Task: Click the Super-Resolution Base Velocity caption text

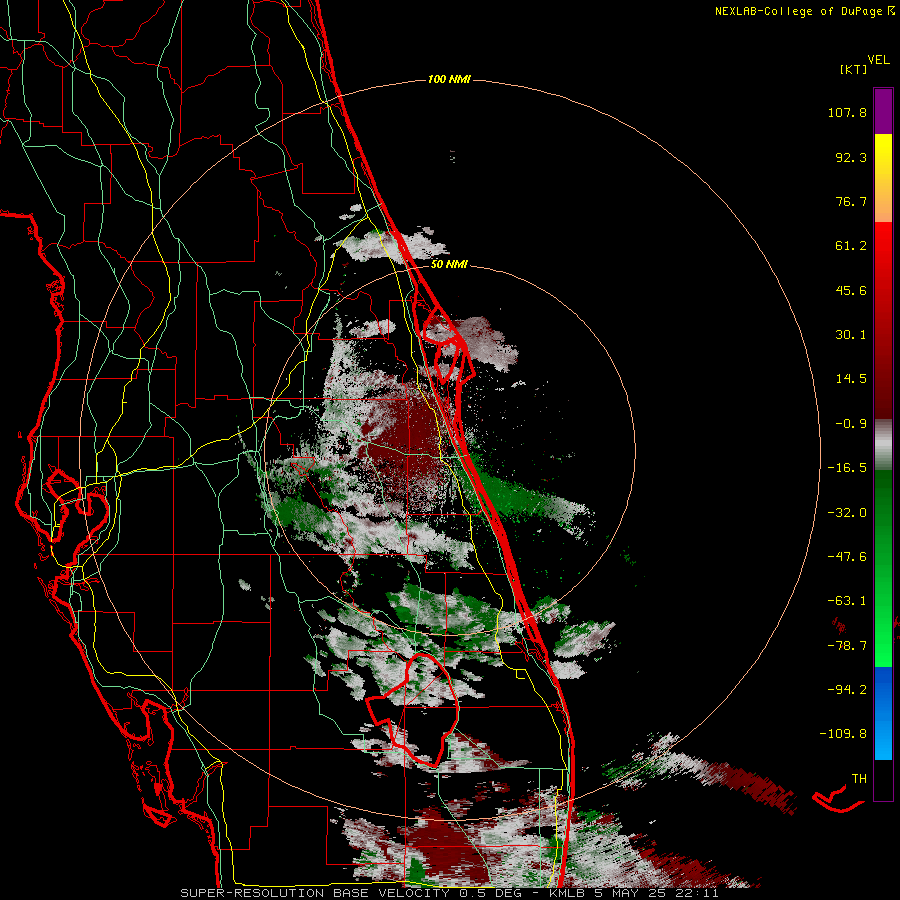Action: point(449,893)
